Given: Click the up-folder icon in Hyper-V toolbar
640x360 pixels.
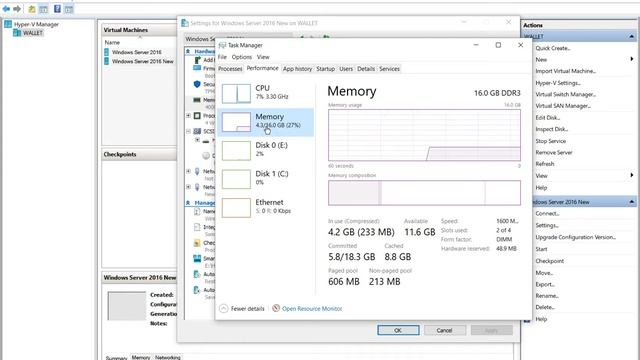Looking at the screenshot, I should pos(31,9).
